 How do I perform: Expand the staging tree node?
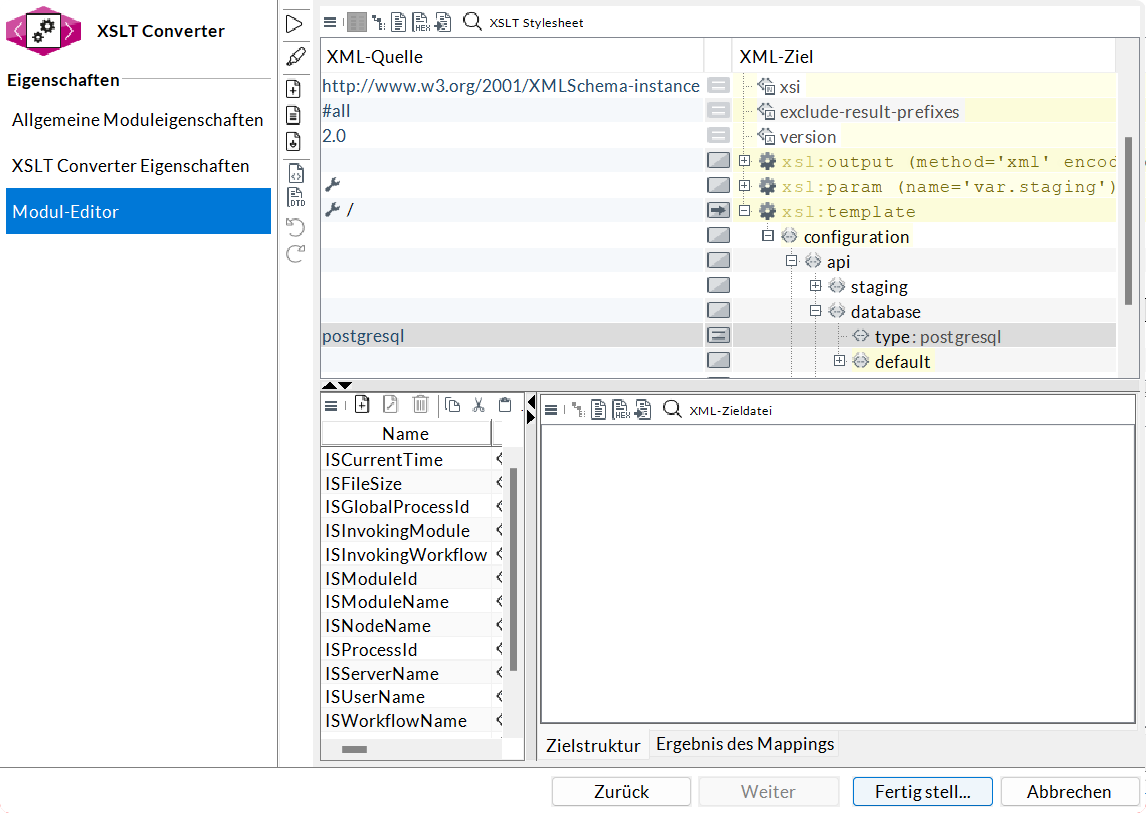click(x=816, y=286)
